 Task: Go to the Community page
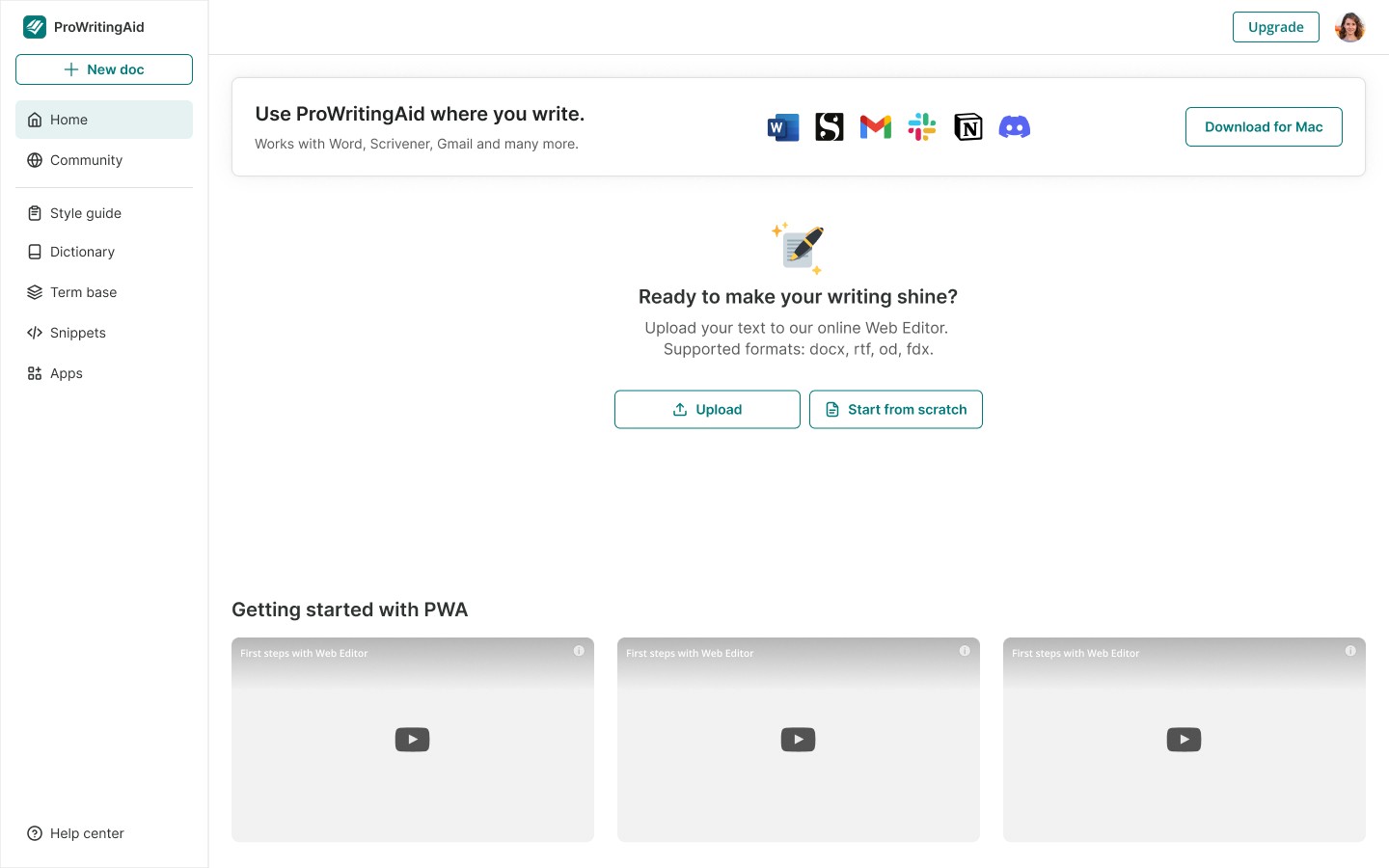104,160
